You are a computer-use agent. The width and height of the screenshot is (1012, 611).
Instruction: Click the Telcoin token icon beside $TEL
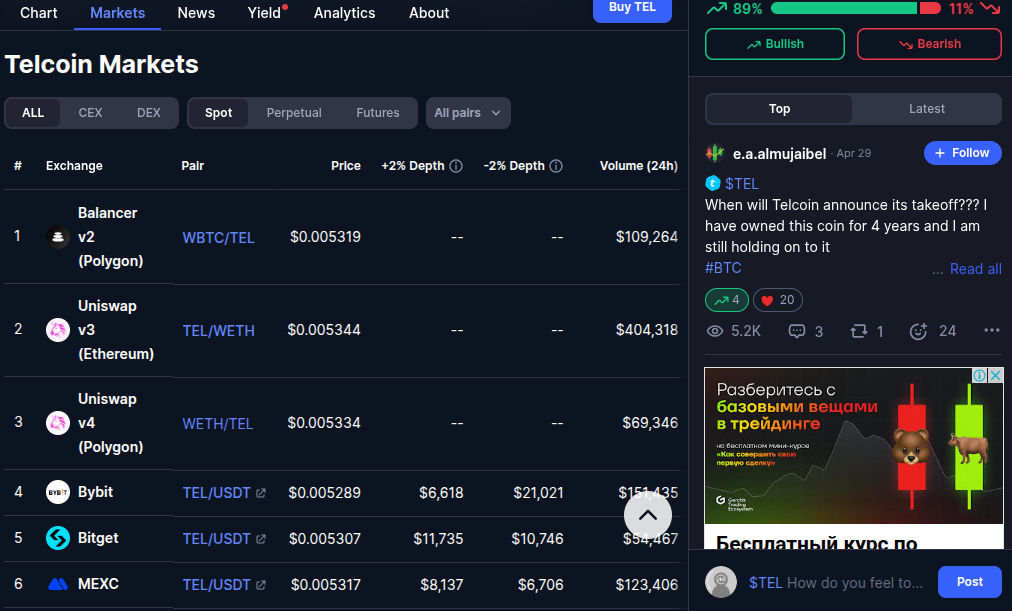click(x=713, y=183)
